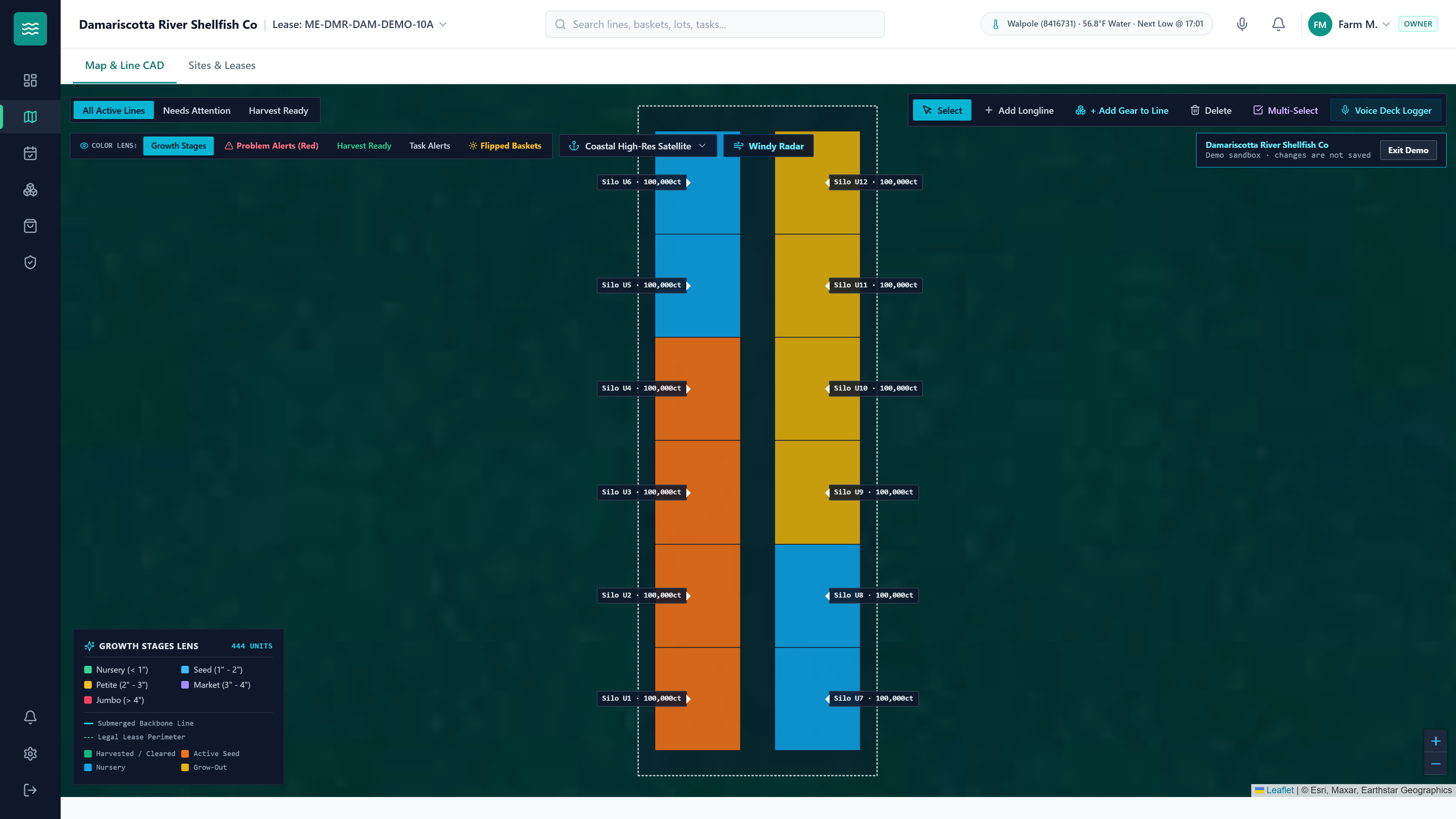The image size is (1456, 819).
Task: Open the settings gear sidebar icon
Action: (30, 754)
